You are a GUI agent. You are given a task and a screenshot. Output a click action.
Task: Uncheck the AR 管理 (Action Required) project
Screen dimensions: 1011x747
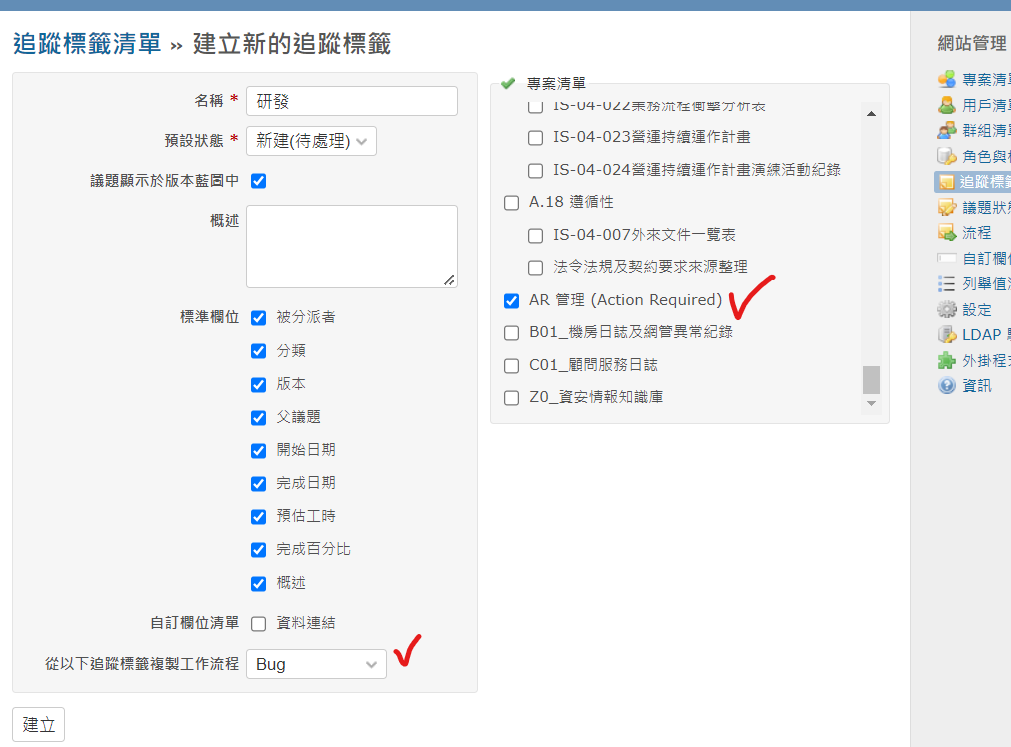(x=511, y=300)
